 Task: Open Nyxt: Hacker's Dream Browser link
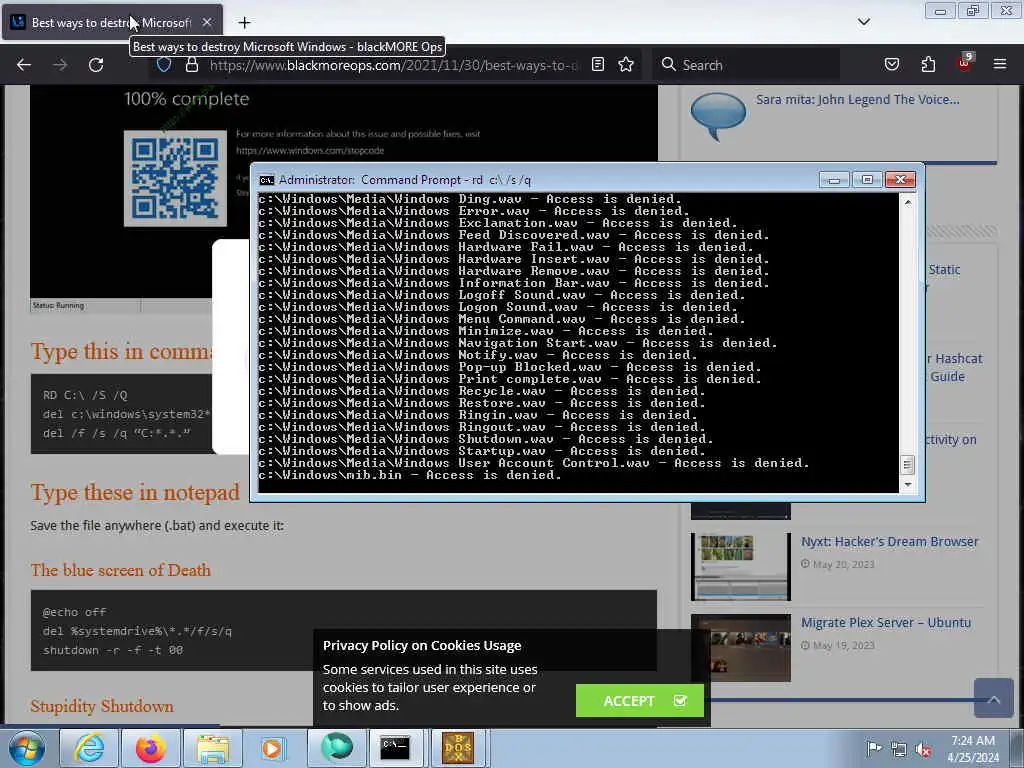point(889,541)
